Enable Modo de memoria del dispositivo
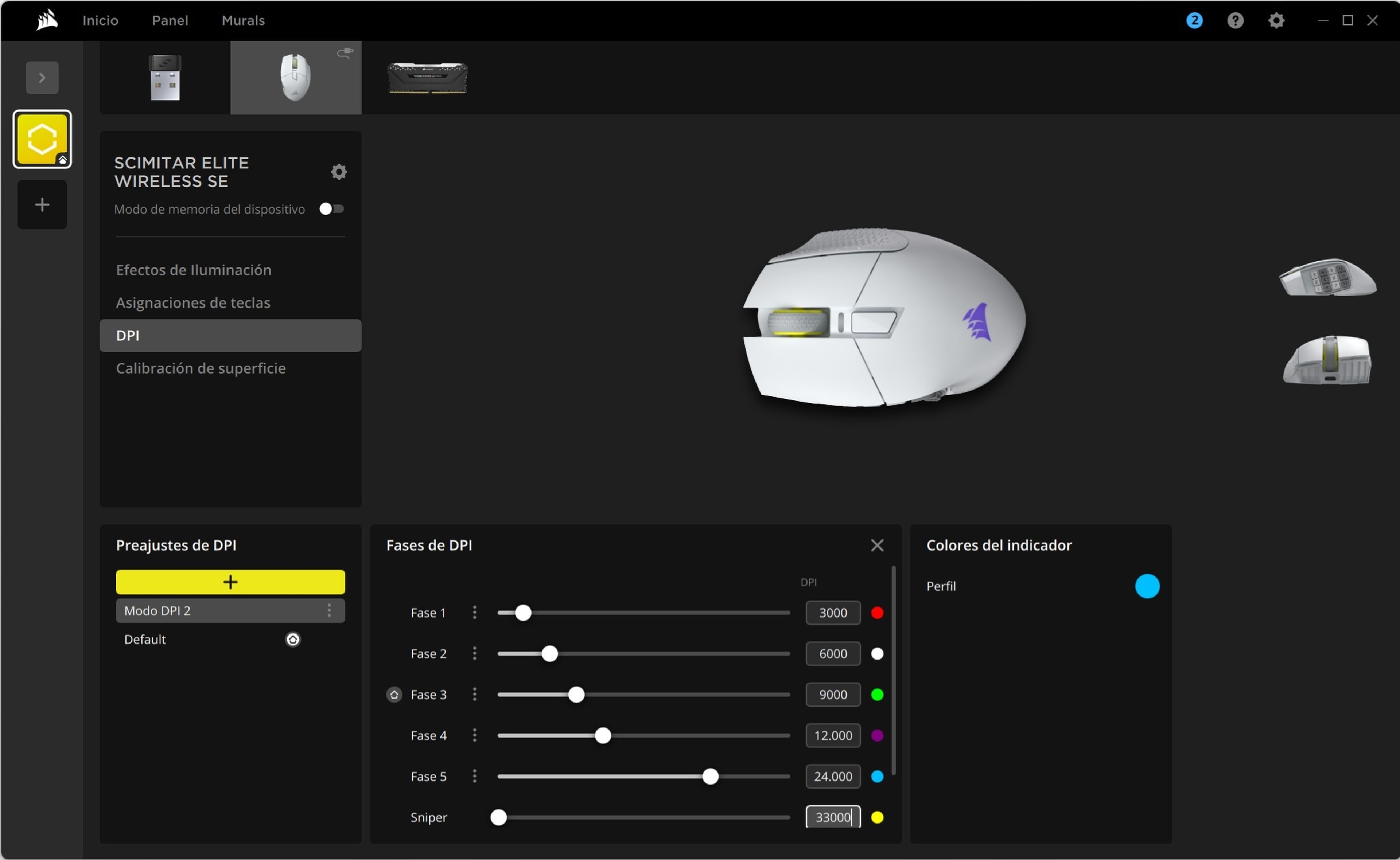This screenshot has height=860, width=1400. point(332,209)
